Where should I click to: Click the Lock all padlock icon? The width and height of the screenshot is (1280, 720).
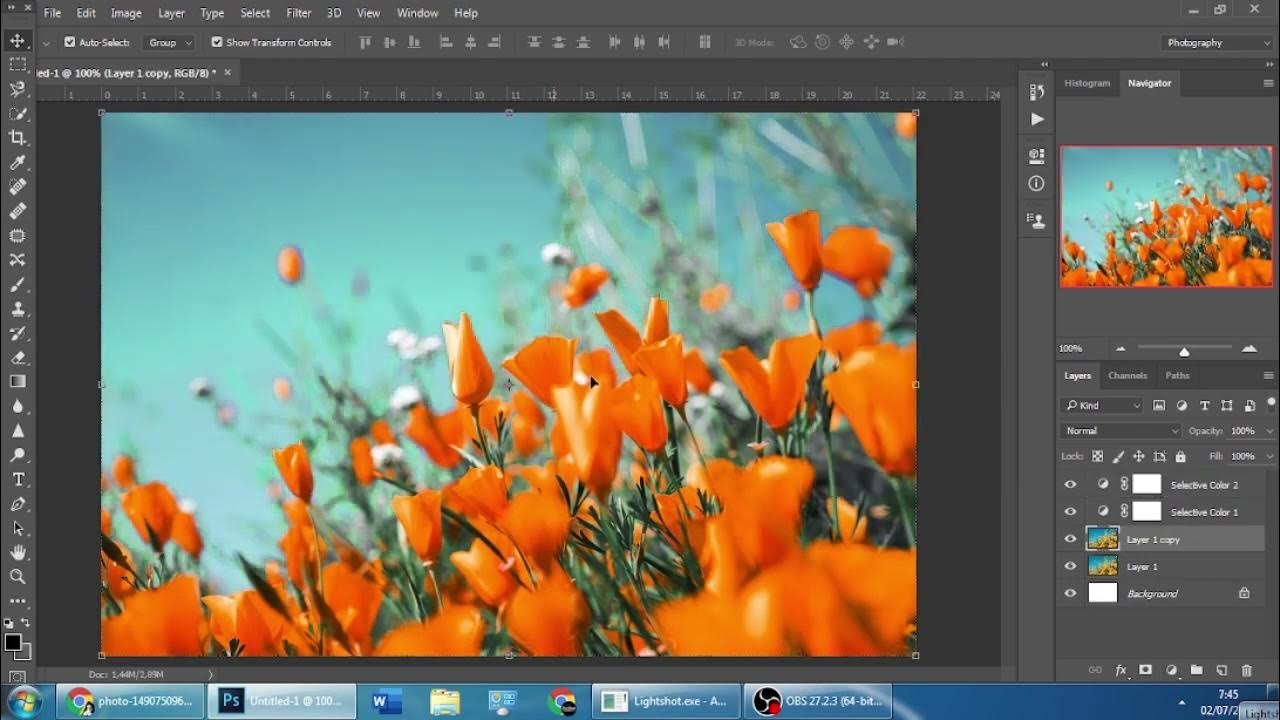[1180, 456]
